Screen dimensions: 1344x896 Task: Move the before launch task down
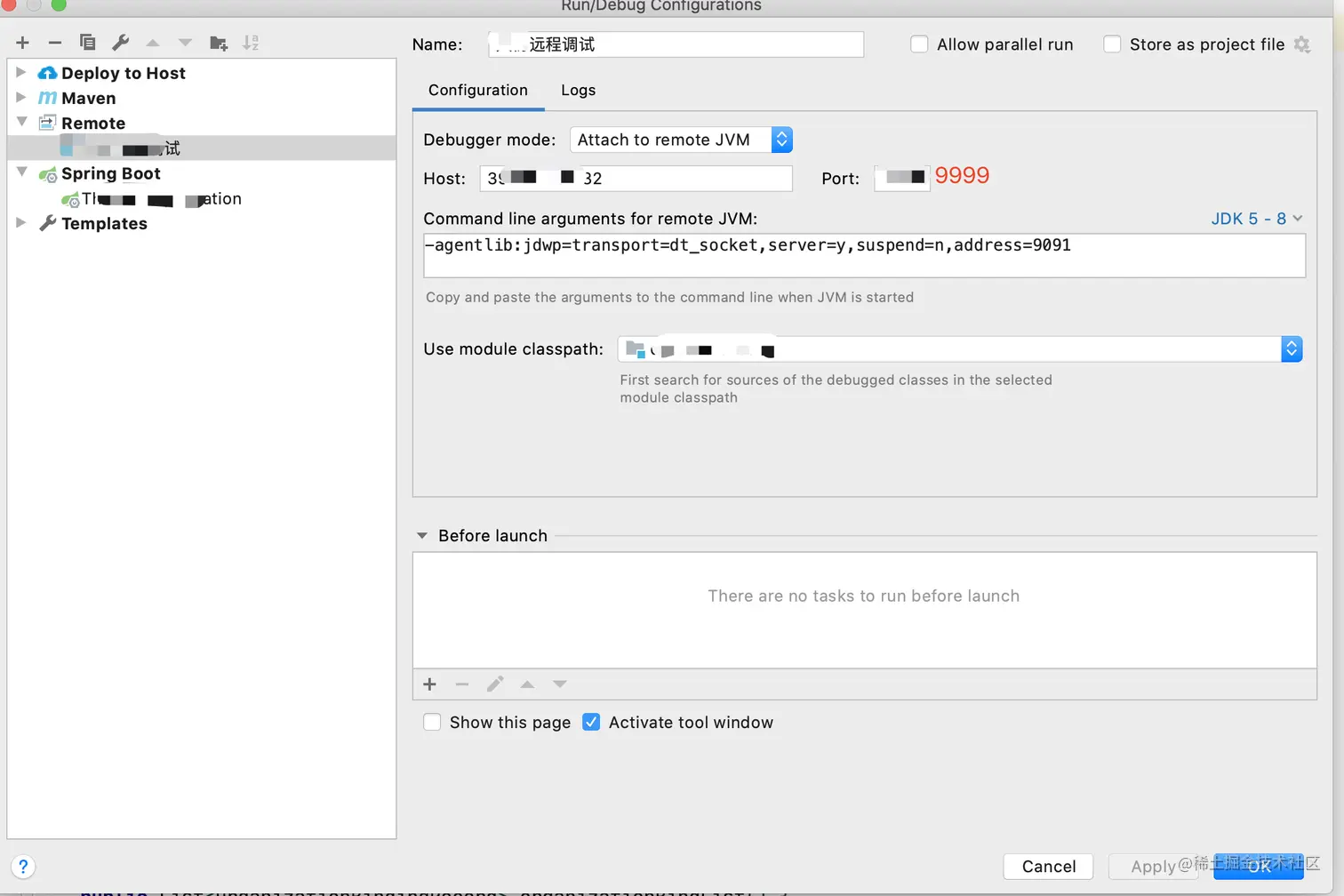[560, 684]
